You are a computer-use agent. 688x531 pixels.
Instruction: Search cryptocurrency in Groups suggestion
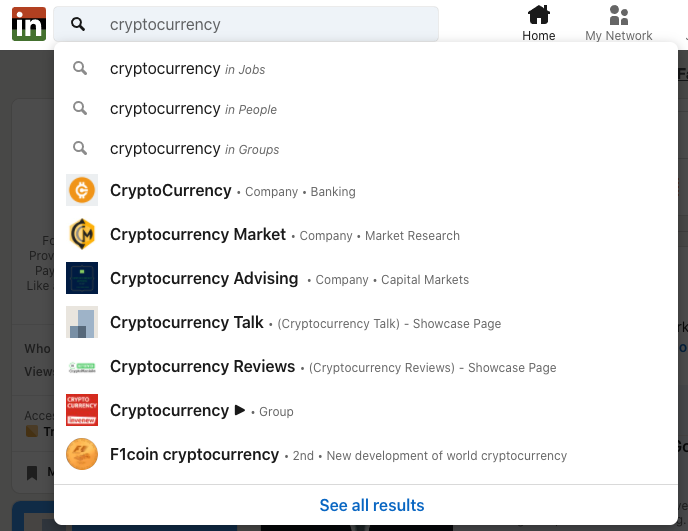click(x=366, y=149)
